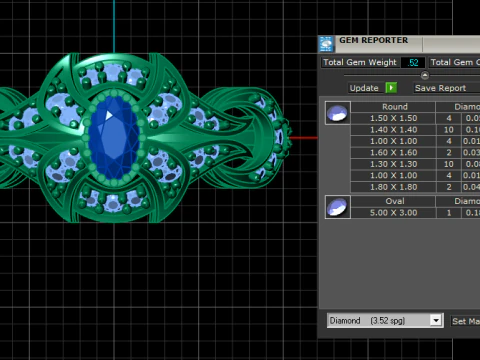This screenshot has height=360, width=480.
Task: Select the Round gem thumbnail
Action: pyautogui.click(x=337, y=113)
